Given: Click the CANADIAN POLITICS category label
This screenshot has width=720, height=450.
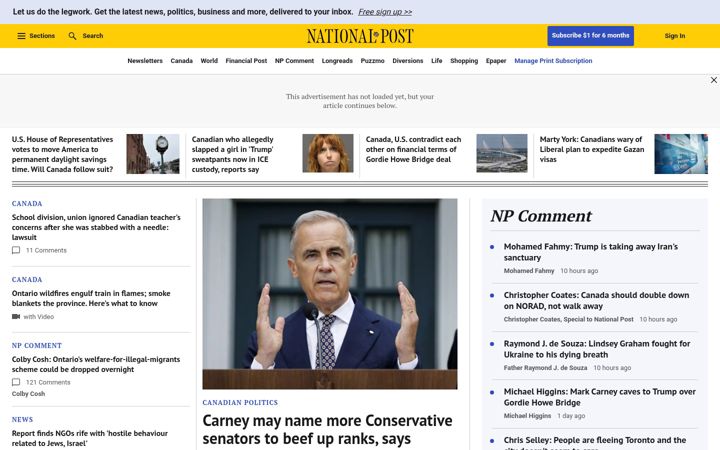Looking at the screenshot, I should click(240, 402).
